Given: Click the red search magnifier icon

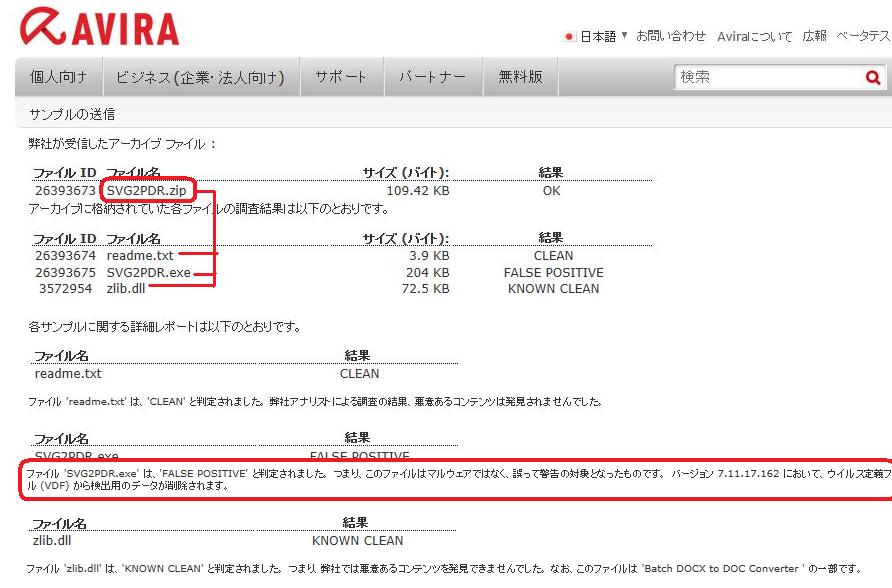Looking at the screenshot, I should click(x=873, y=77).
